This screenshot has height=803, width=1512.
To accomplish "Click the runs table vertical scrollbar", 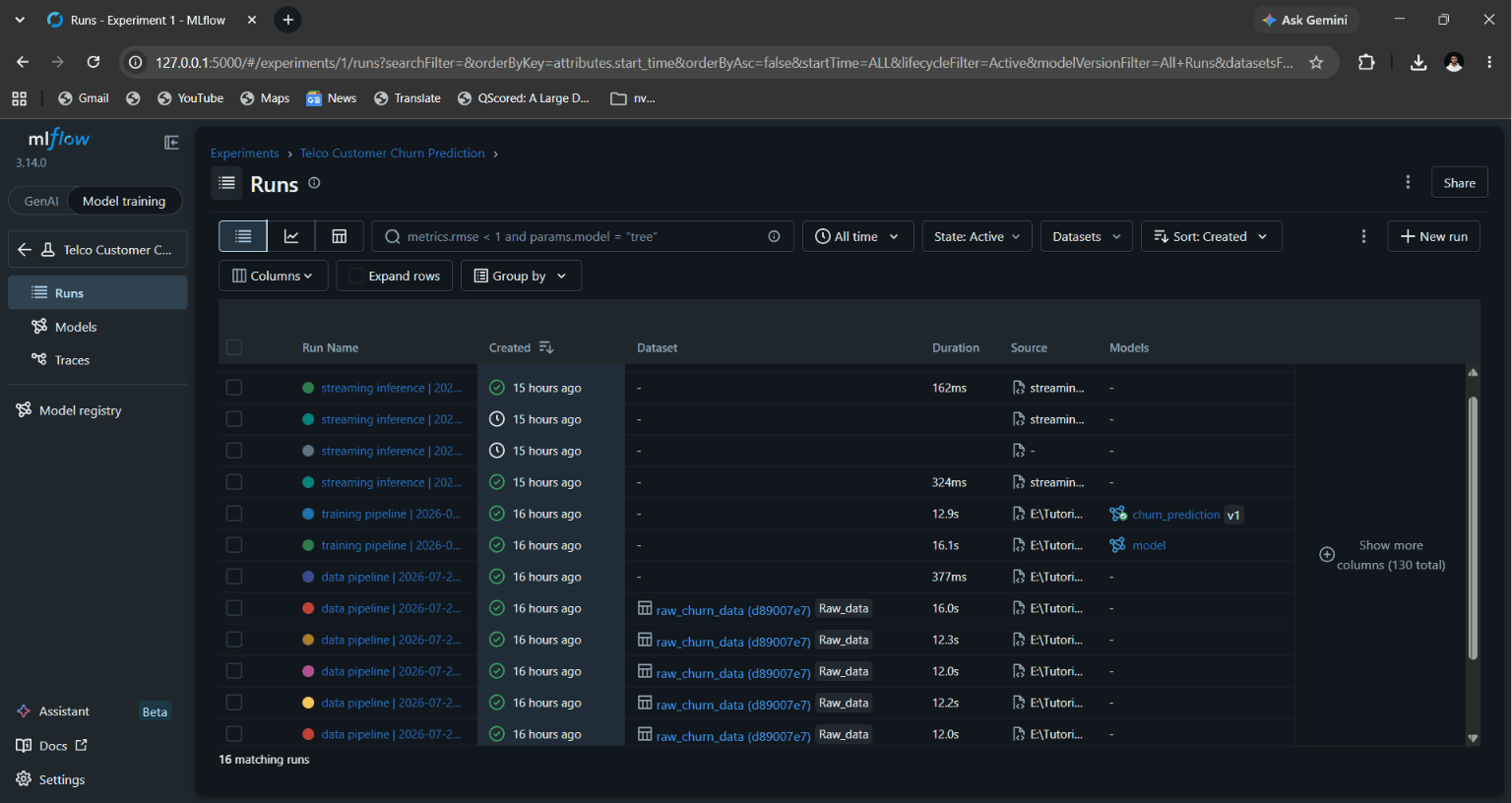I will point(1473,527).
